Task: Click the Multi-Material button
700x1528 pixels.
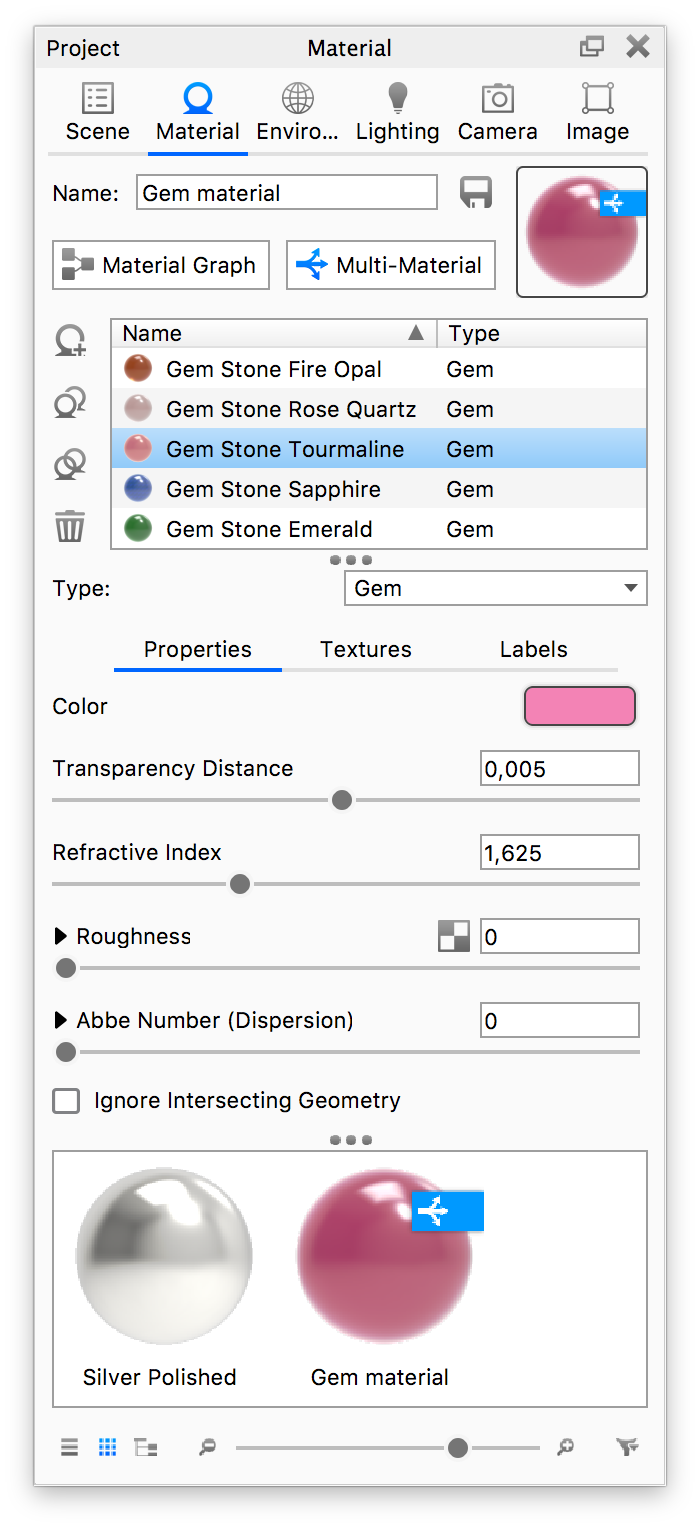Action: pyautogui.click(x=391, y=265)
